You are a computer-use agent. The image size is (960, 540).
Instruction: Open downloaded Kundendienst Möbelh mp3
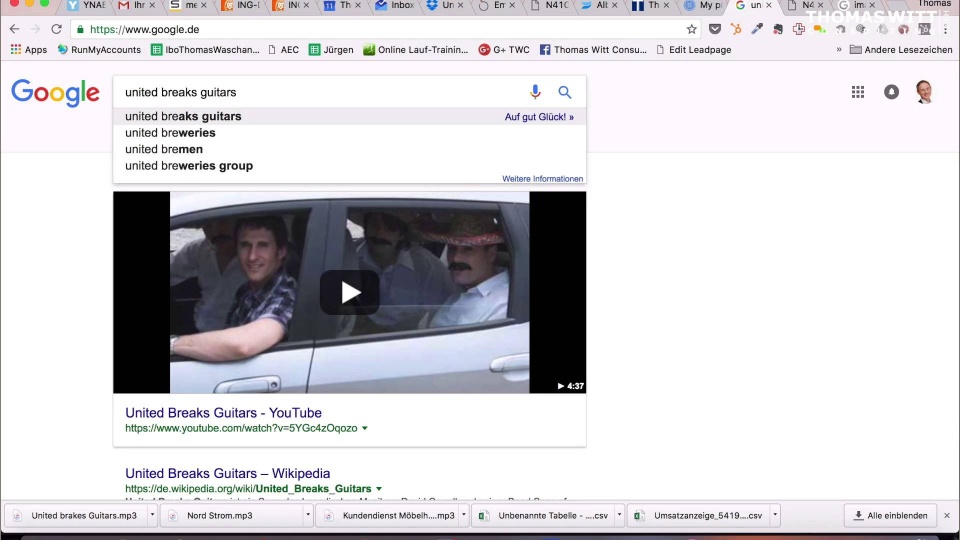(388, 516)
